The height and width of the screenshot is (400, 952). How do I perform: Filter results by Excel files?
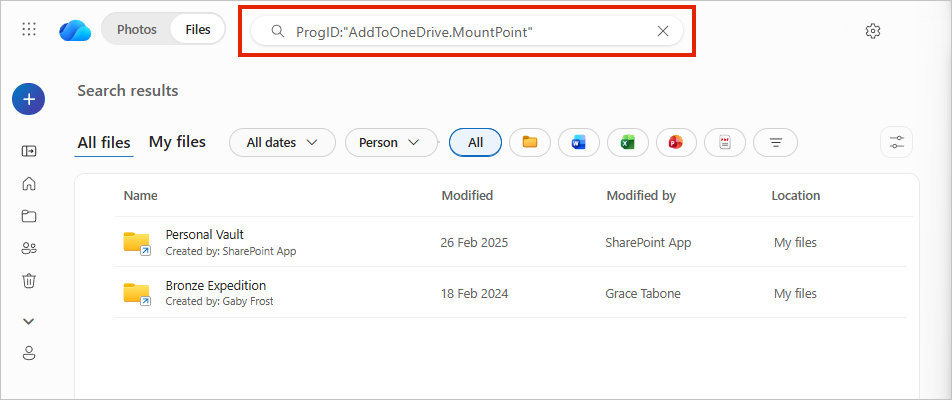[x=628, y=143]
